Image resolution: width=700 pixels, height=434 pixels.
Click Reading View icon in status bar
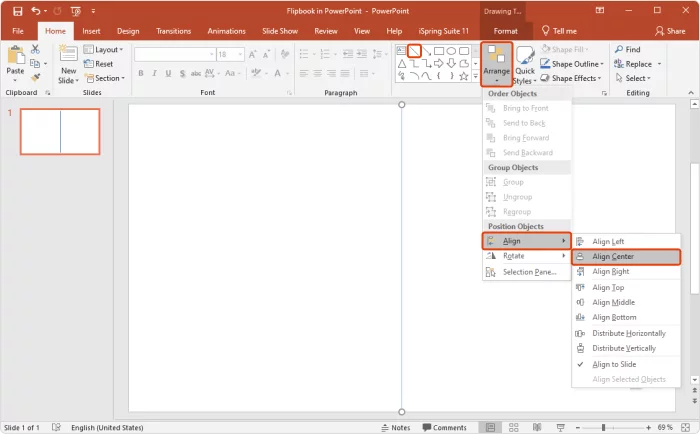pyautogui.click(x=537, y=428)
